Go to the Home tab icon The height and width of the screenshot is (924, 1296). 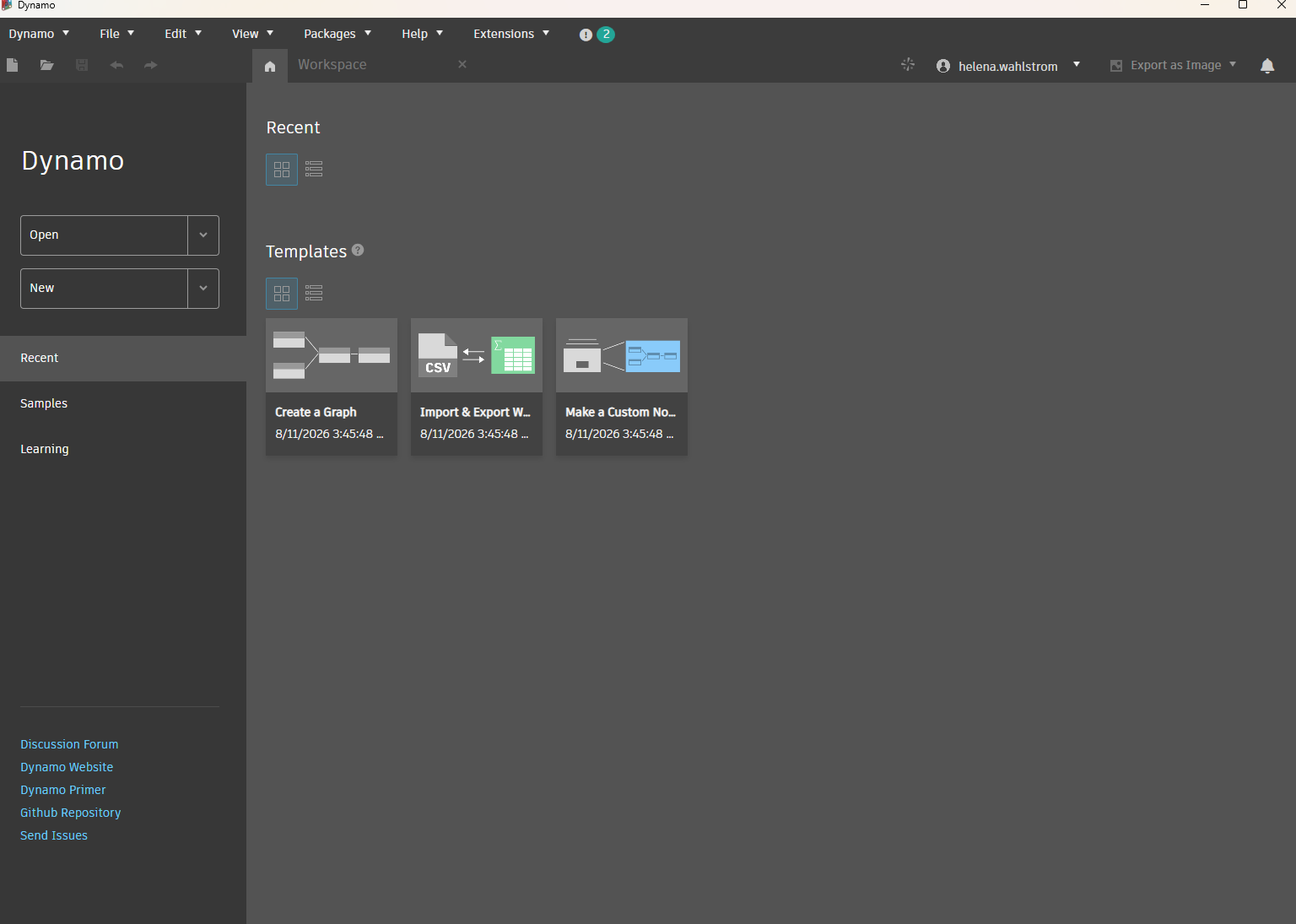(x=270, y=66)
